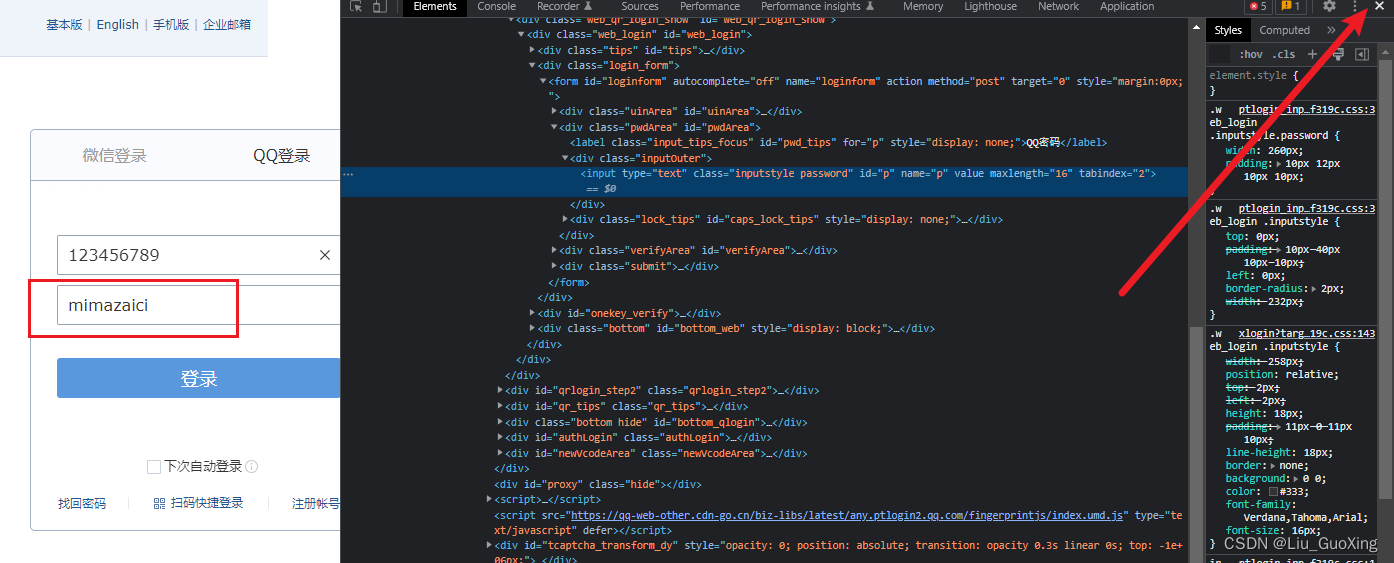Click the English link
1394x563 pixels.
coord(118,25)
